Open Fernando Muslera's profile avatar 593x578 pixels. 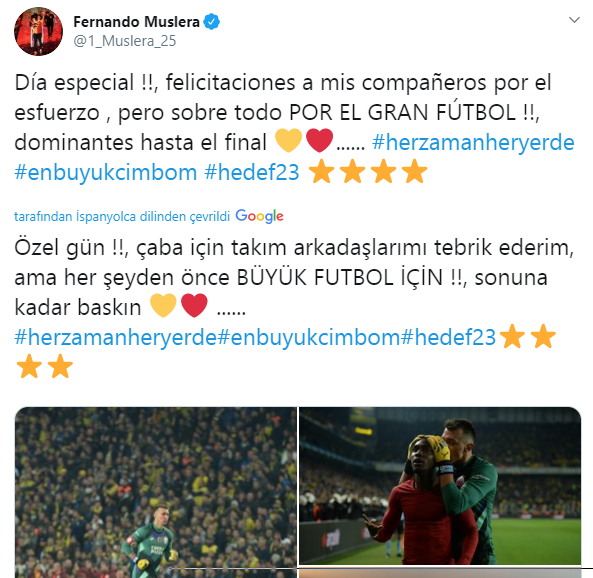tap(38, 31)
